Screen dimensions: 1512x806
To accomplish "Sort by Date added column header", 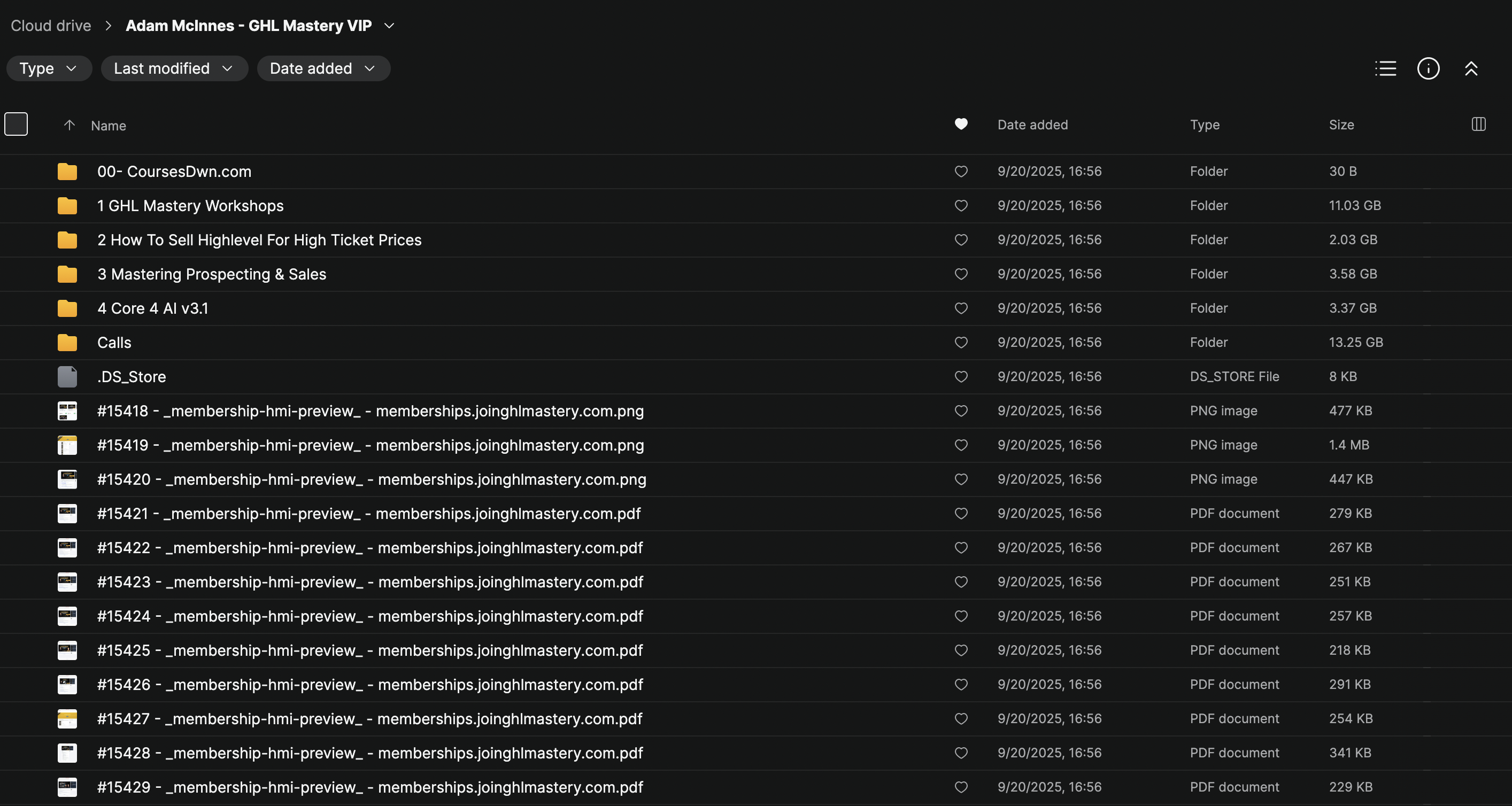I will click(1032, 125).
